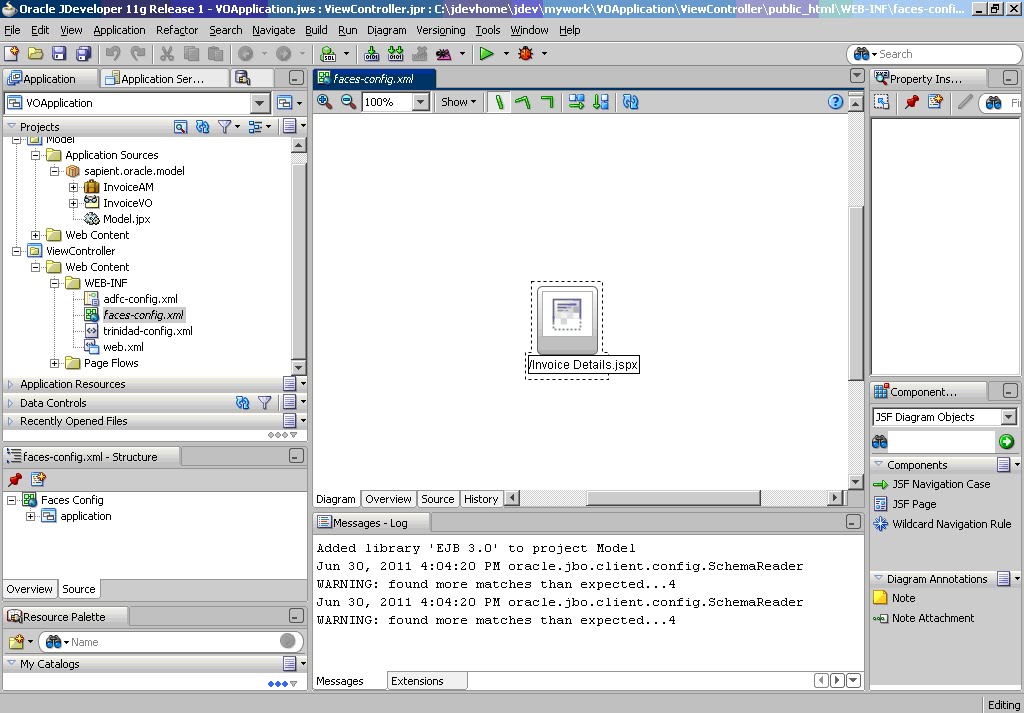Click the Rebuild project icon
1024x713 pixels.
pos(395,54)
